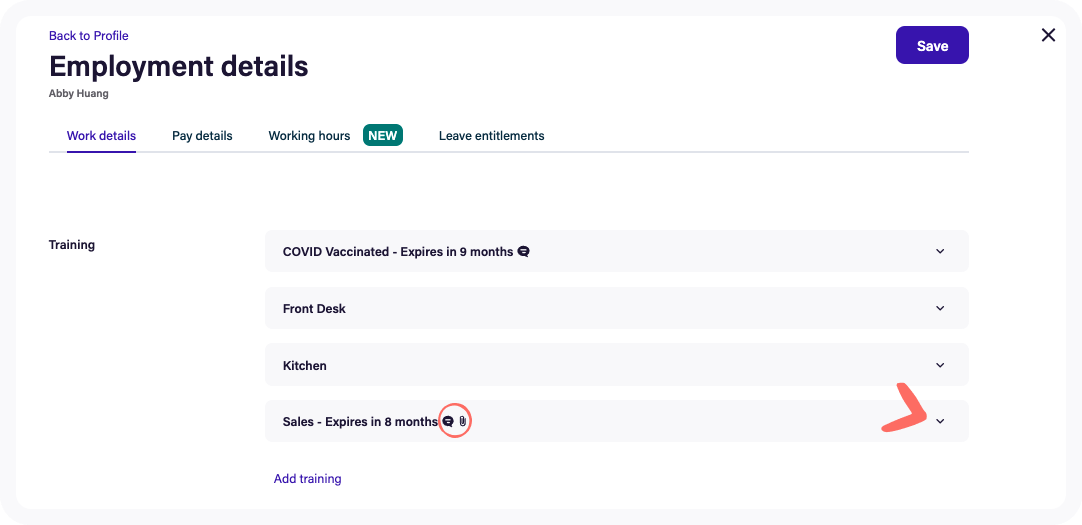Expand the Sales training chevron

940,421
